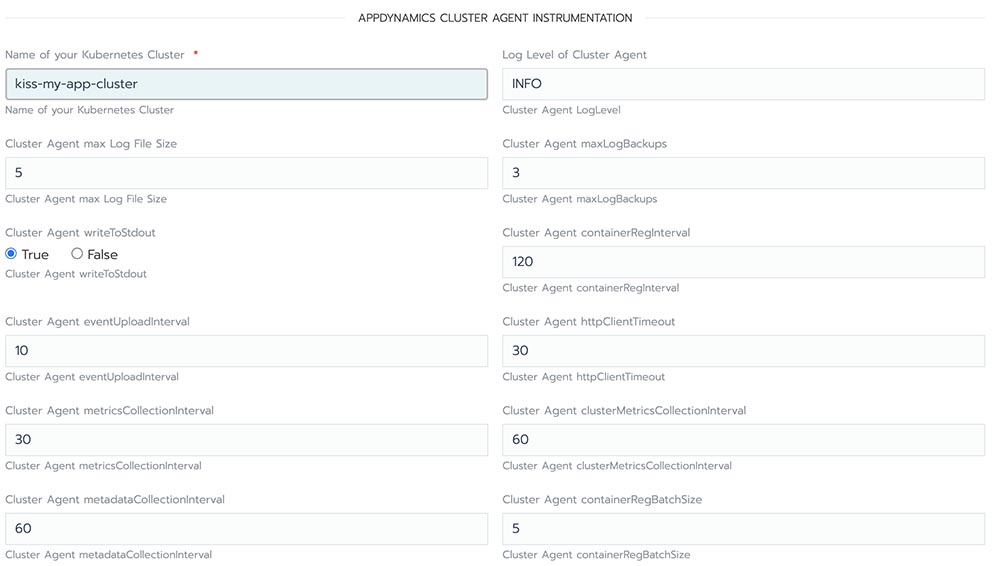Click the httpClientTimeout input field
The image size is (1000, 566).
(743, 351)
